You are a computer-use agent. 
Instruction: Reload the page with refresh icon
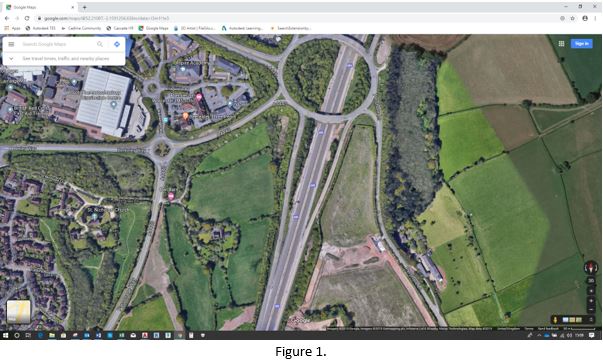[27, 18]
